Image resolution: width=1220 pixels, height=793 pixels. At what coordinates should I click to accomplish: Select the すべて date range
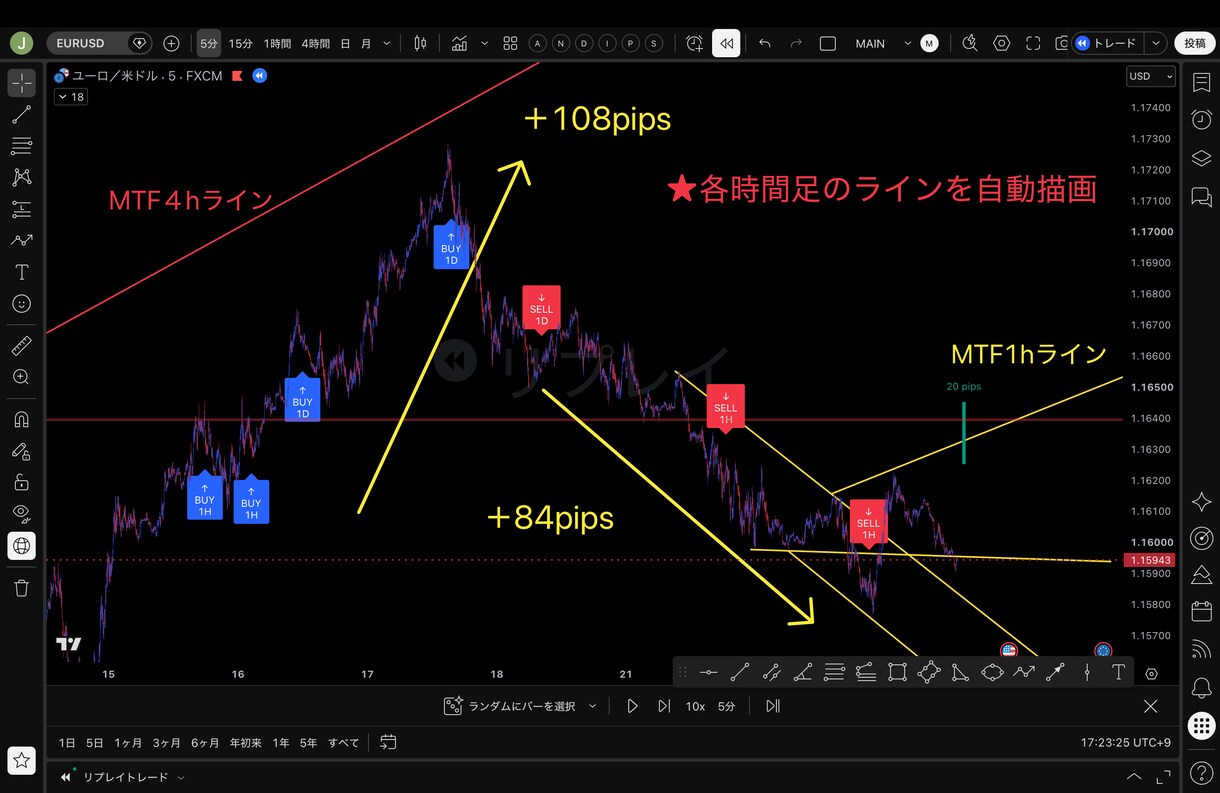pyautogui.click(x=344, y=743)
